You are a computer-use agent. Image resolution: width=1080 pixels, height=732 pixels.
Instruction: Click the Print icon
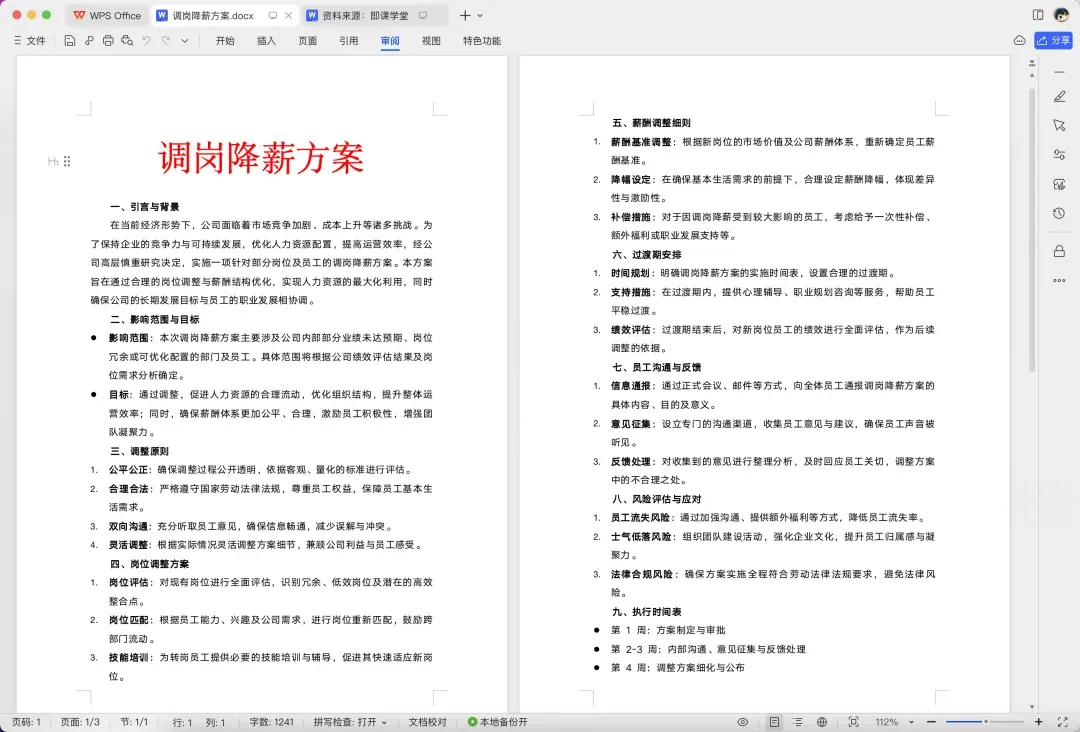coord(108,41)
